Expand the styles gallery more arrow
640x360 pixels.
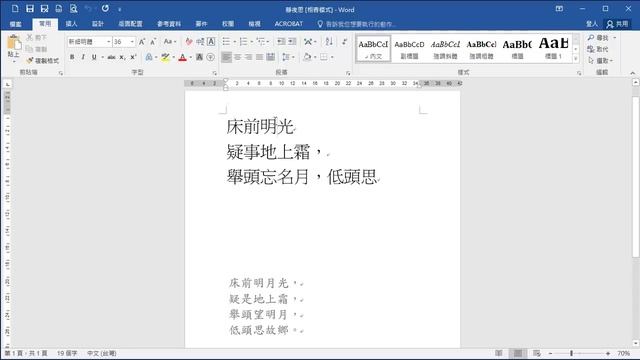click(576, 59)
